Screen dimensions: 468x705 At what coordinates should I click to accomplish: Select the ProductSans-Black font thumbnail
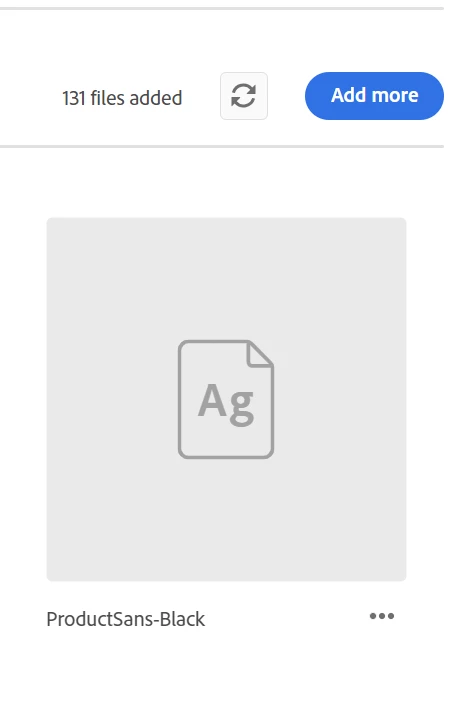pyautogui.click(x=226, y=399)
